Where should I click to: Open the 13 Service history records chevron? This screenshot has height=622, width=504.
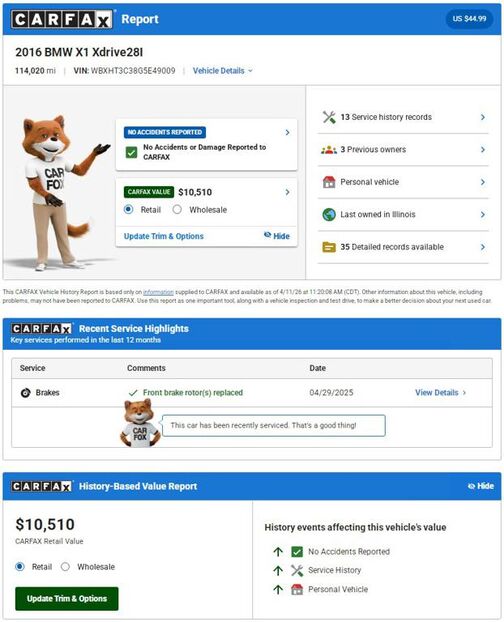[483, 117]
